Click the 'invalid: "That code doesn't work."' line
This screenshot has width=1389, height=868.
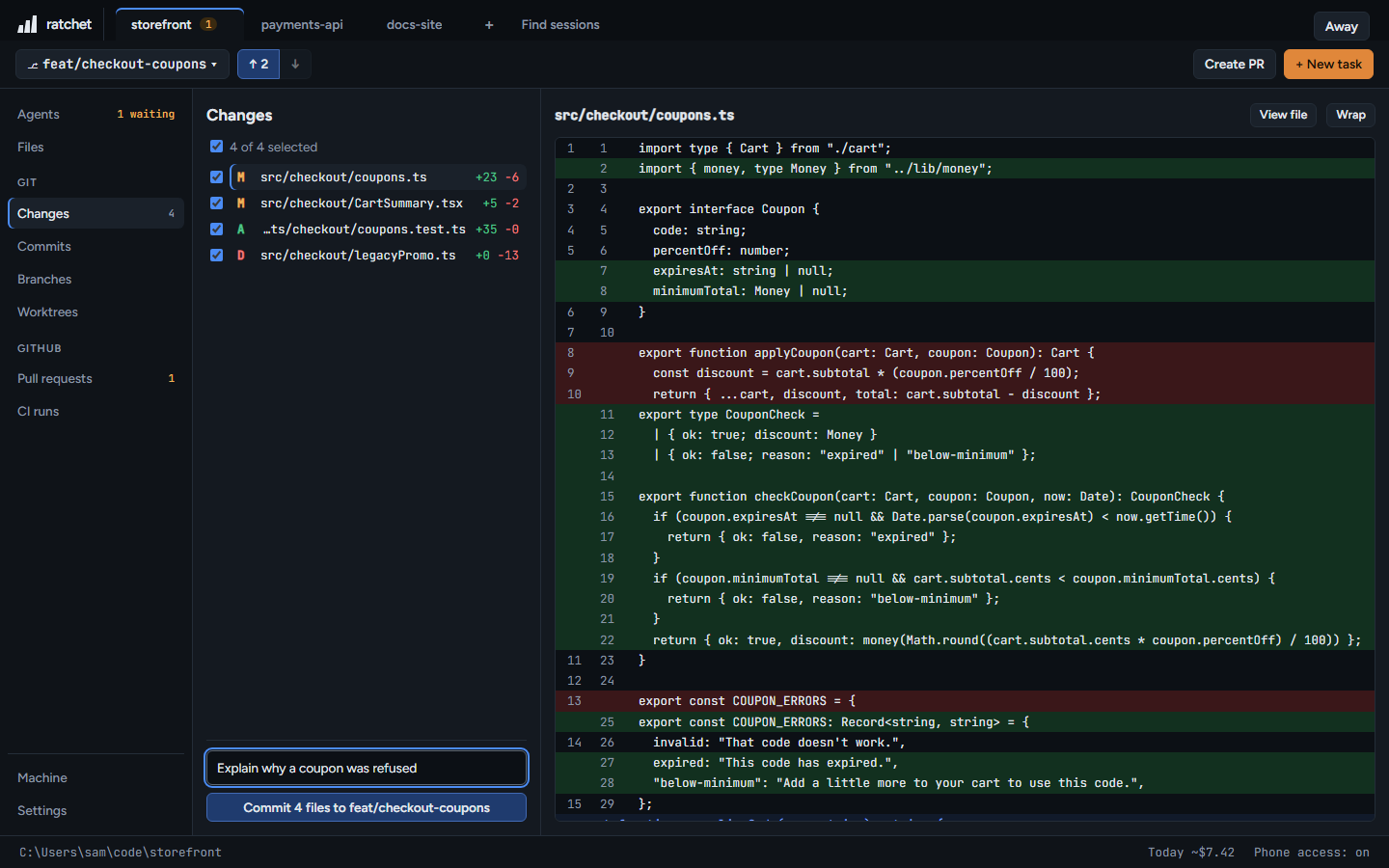point(965,743)
